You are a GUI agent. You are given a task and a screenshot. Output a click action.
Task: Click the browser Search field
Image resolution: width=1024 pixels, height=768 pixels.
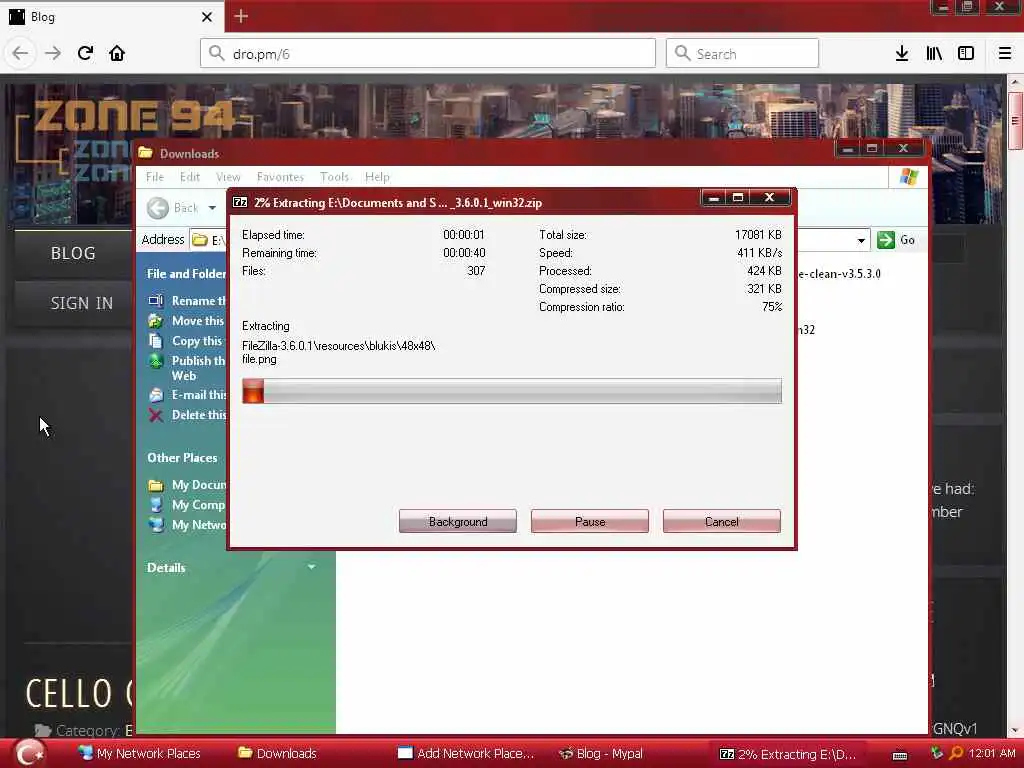pyautogui.click(x=743, y=54)
